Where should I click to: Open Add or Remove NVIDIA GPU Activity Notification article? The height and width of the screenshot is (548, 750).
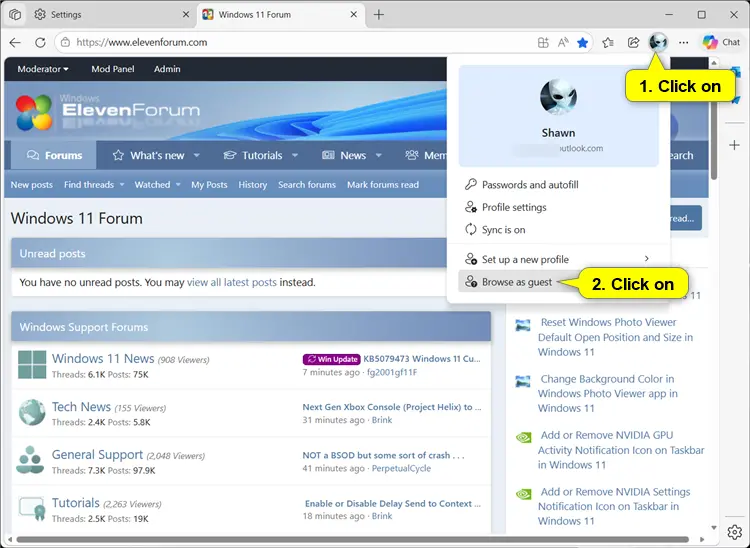point(621,450)
